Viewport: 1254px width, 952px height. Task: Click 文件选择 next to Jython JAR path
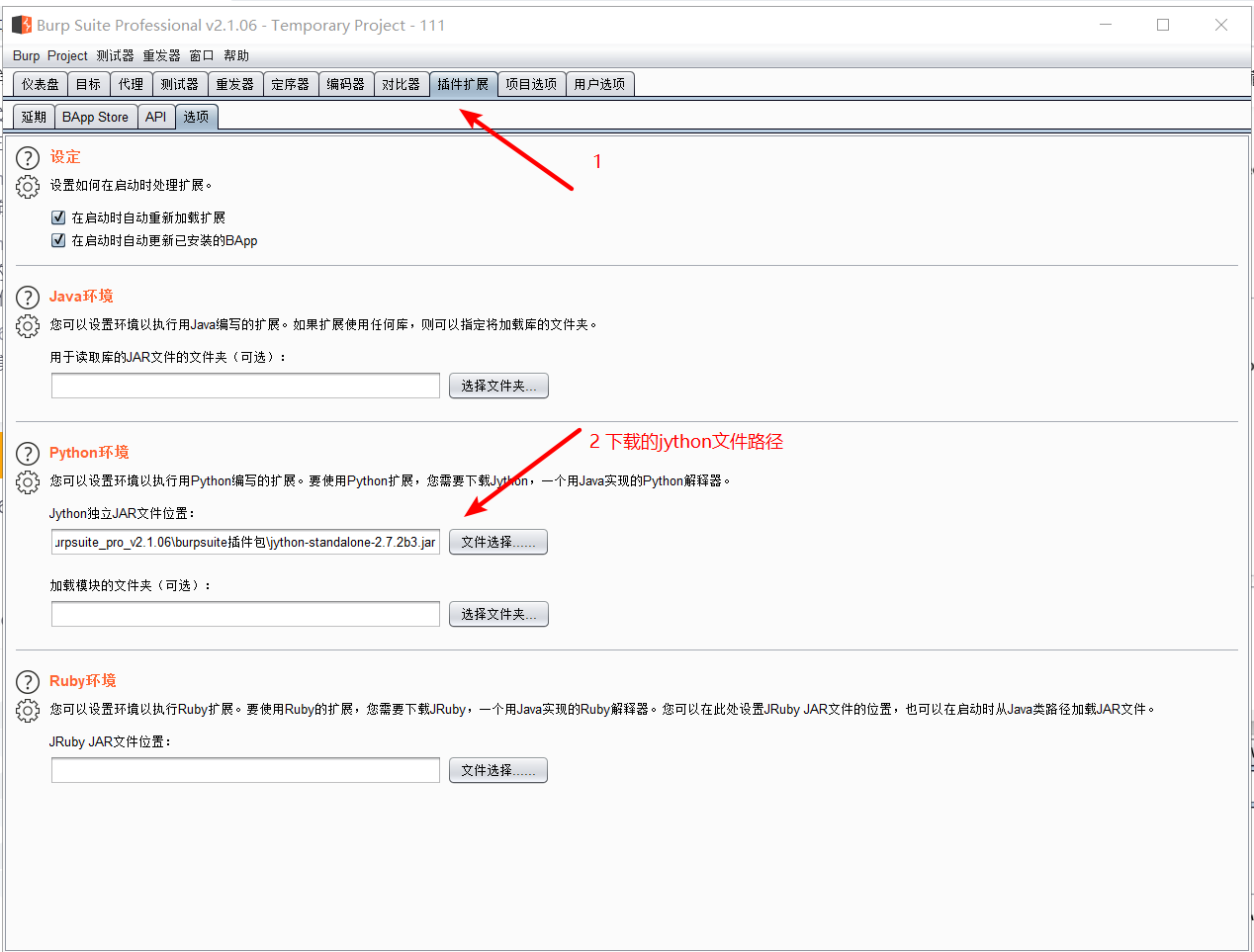[x=497, y=542]
